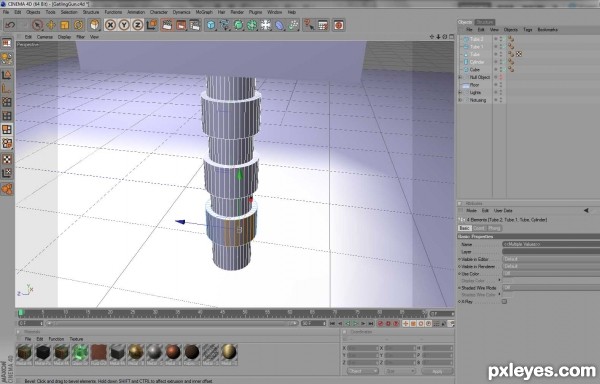Toggle the world coordinate system icon
This screenshot has height=384, width=600.
(152, 25)
